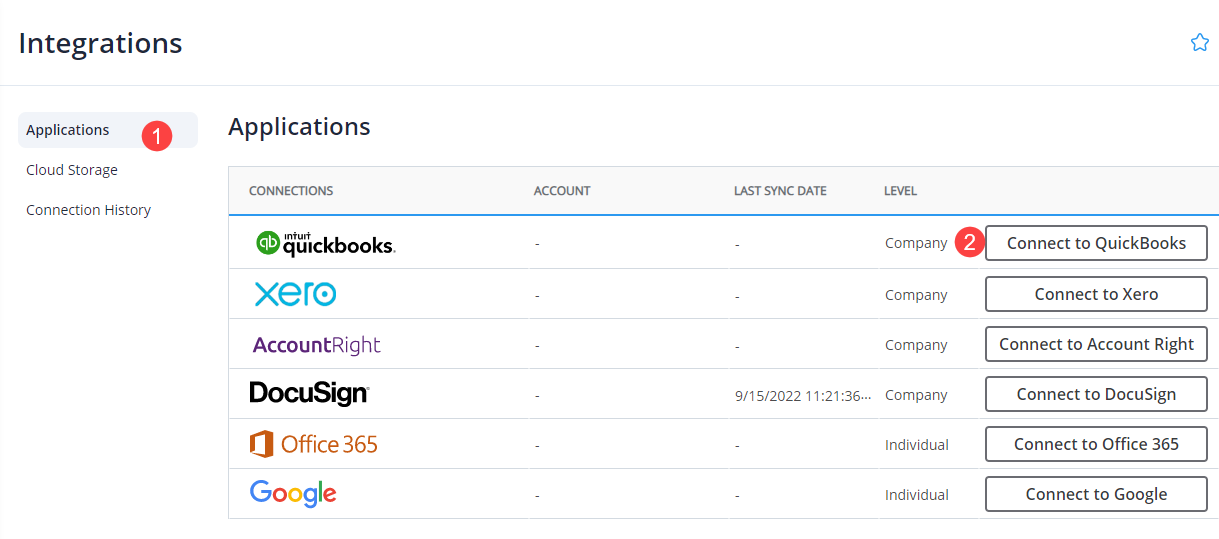Click the Individual level cell for Office 365
This screenshot has height=539, width=1219.
tap(917, 445)
